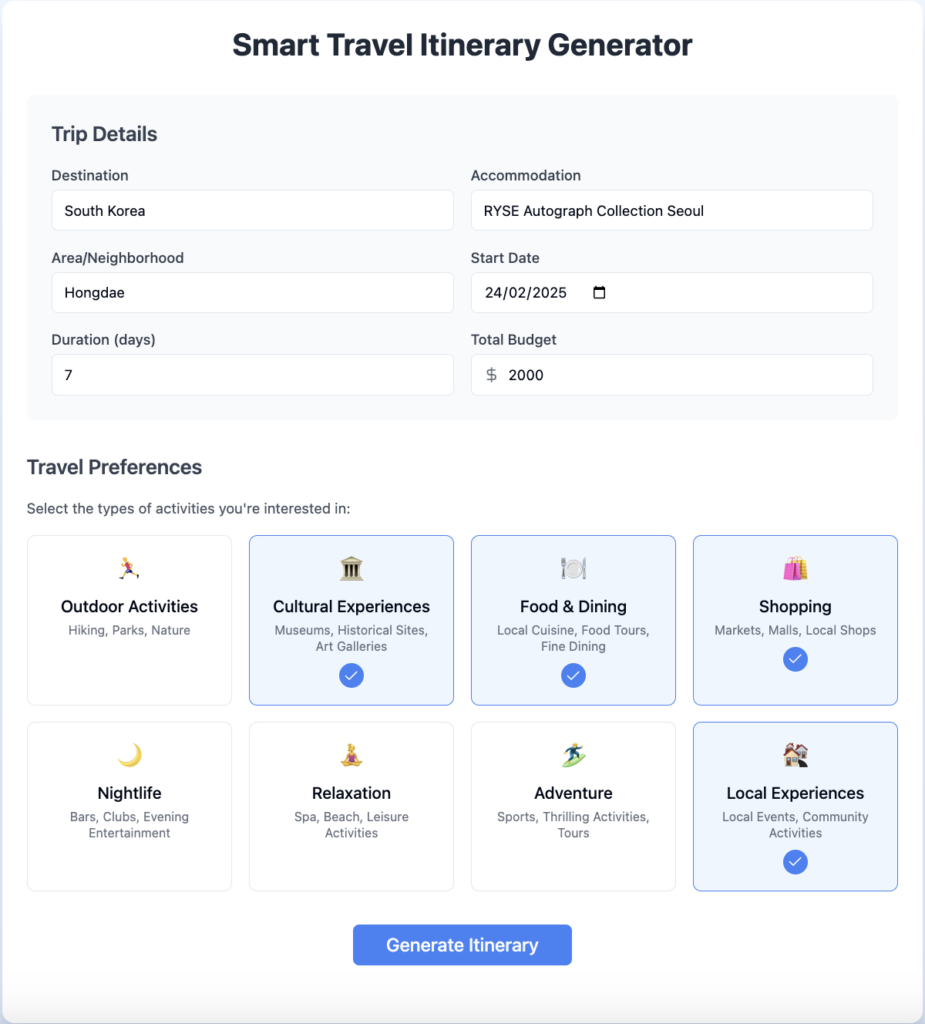Deselect the Food & Dining checkmark
This screenshot has height=1024, width=925.
coord(573,676)
